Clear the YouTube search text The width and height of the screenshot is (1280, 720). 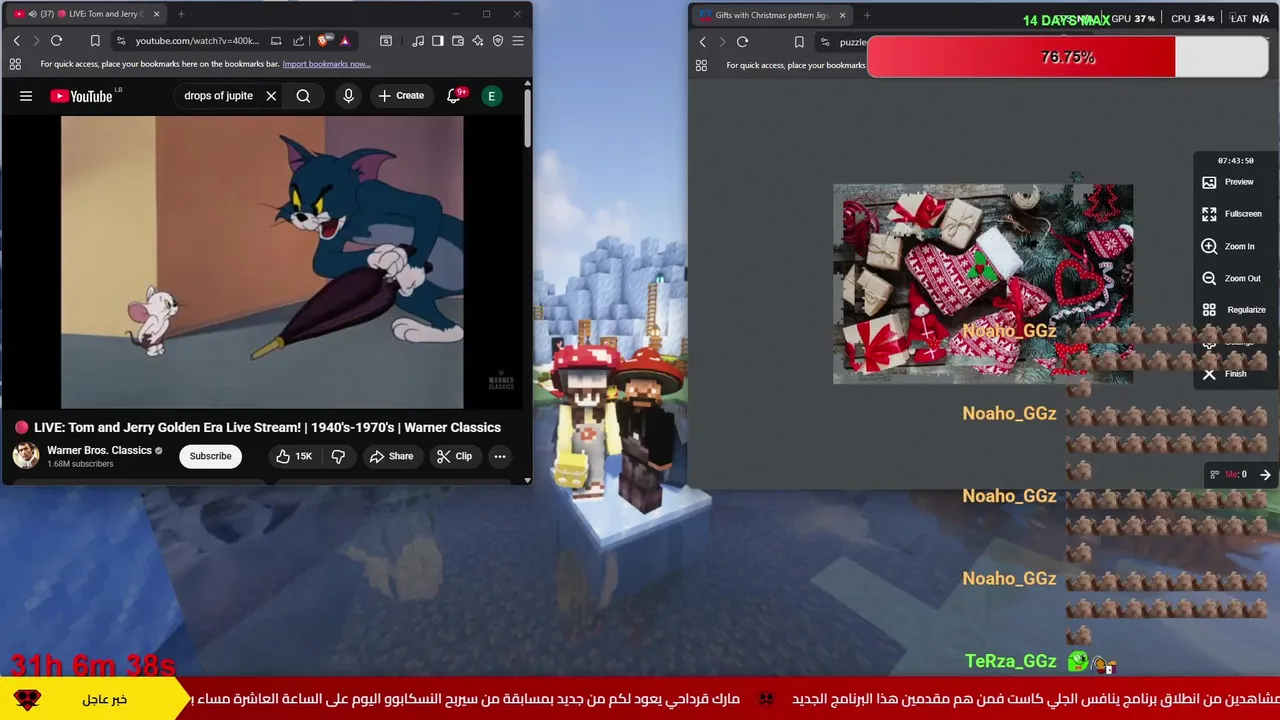271,96
